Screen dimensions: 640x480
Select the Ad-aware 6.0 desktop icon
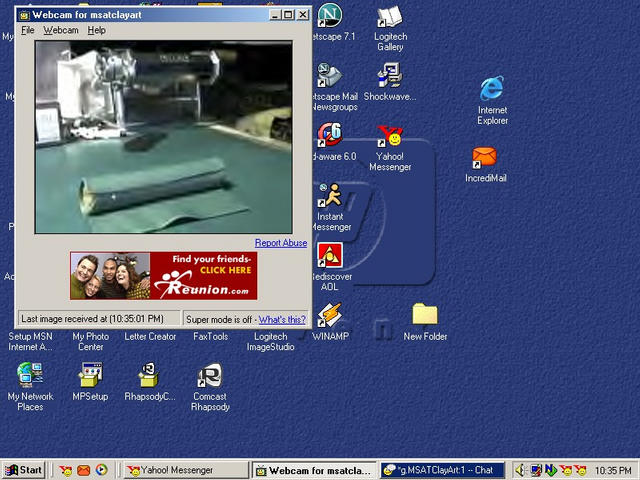pos(330,135)
